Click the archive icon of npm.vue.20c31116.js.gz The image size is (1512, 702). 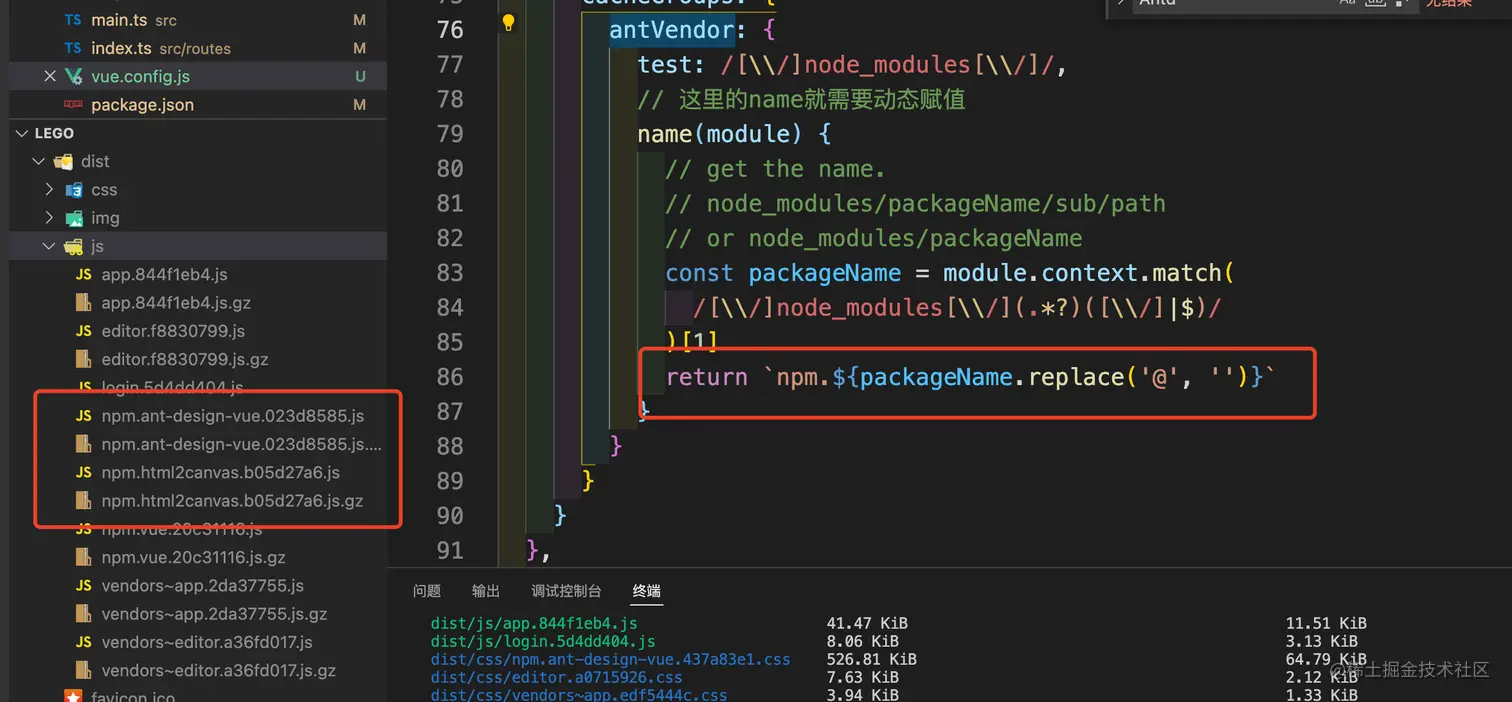pos(84,557)
